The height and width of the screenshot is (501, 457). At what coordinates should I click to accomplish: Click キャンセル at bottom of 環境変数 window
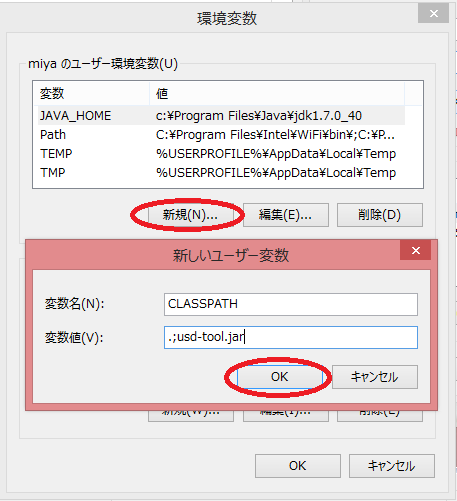coord(392,466)
